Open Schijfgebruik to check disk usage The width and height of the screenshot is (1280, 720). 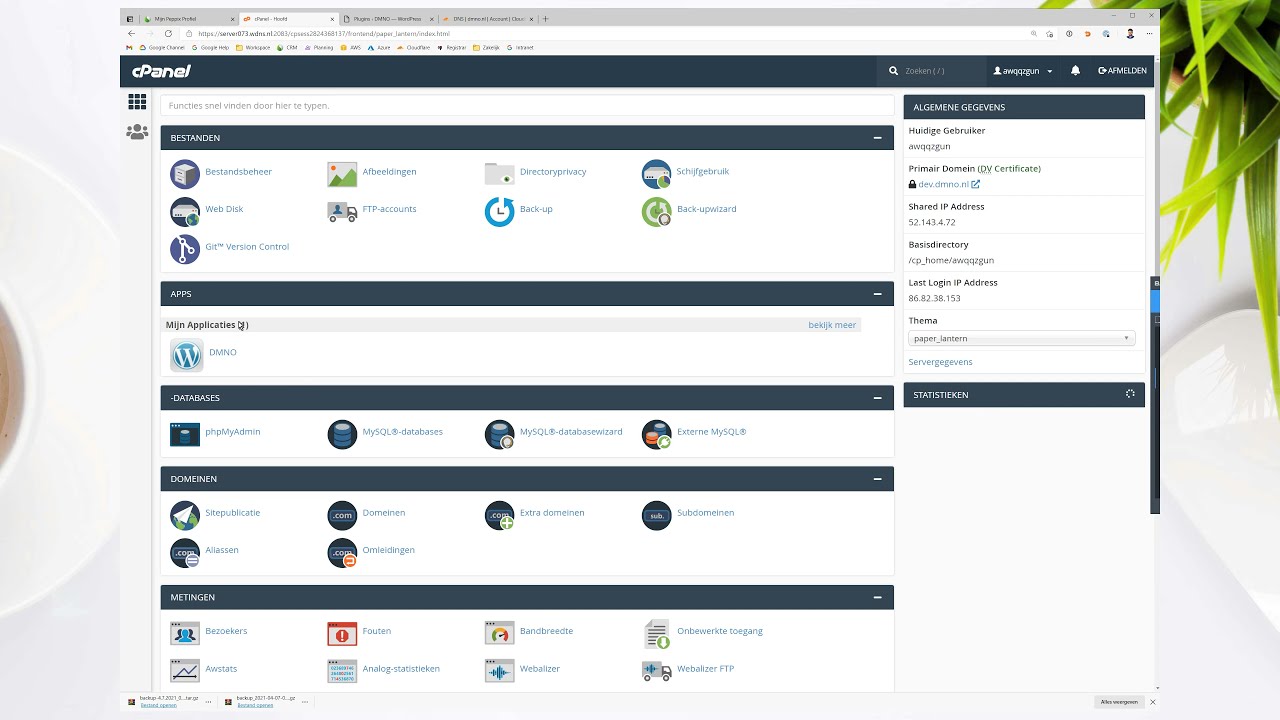[702, 171]
